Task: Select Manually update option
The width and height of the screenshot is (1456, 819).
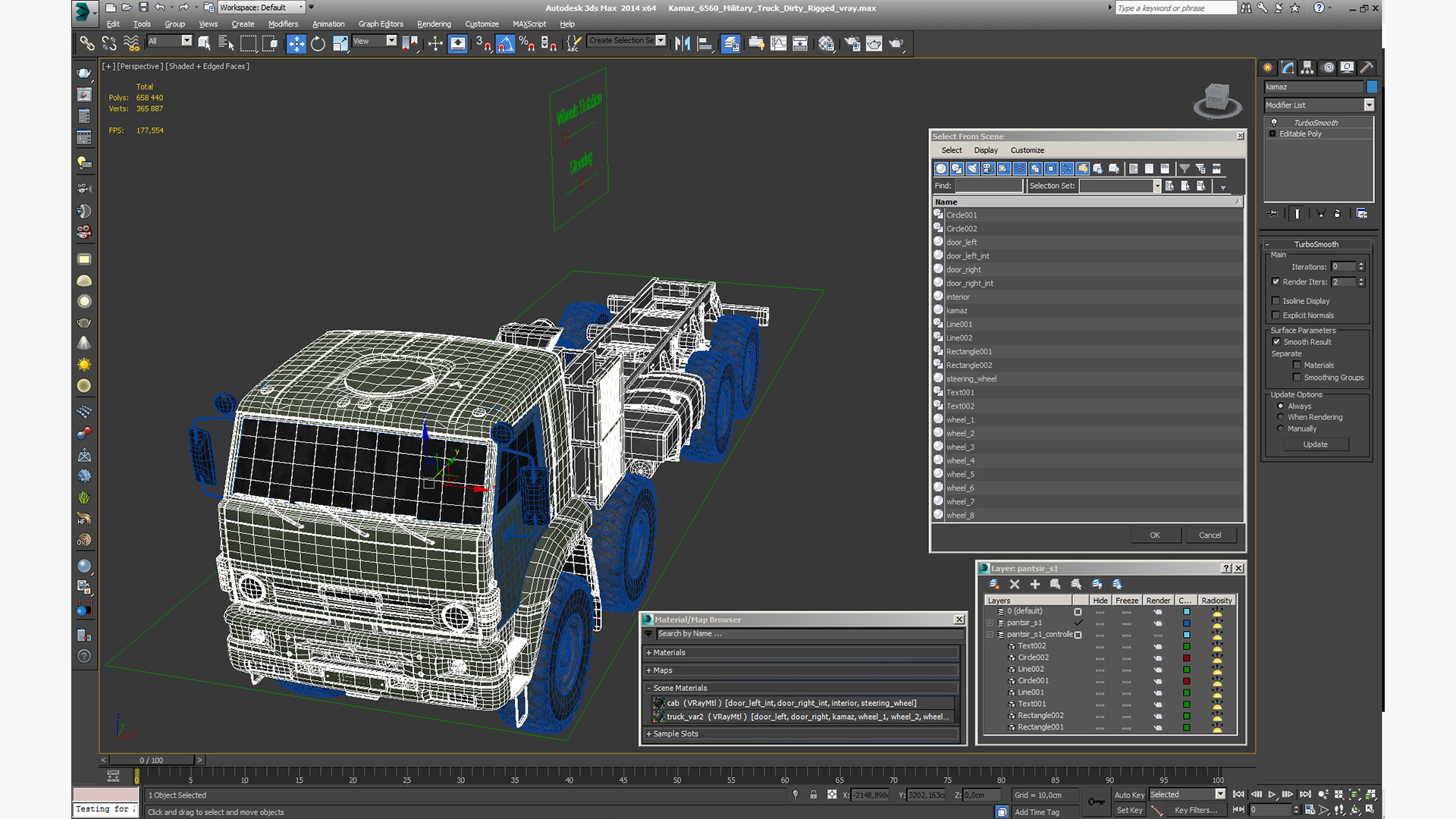Action: (1281, 428)
